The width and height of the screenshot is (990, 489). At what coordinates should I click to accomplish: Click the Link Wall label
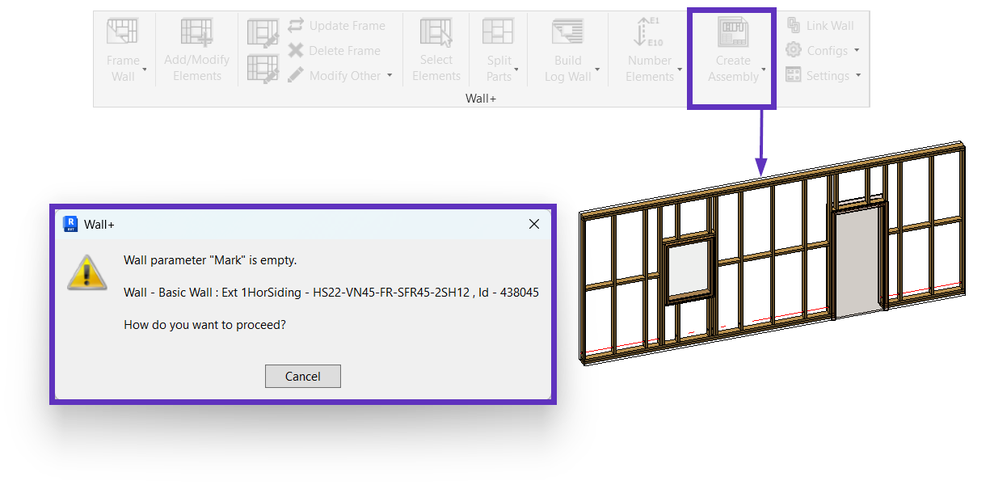click(x=830, y=26)
